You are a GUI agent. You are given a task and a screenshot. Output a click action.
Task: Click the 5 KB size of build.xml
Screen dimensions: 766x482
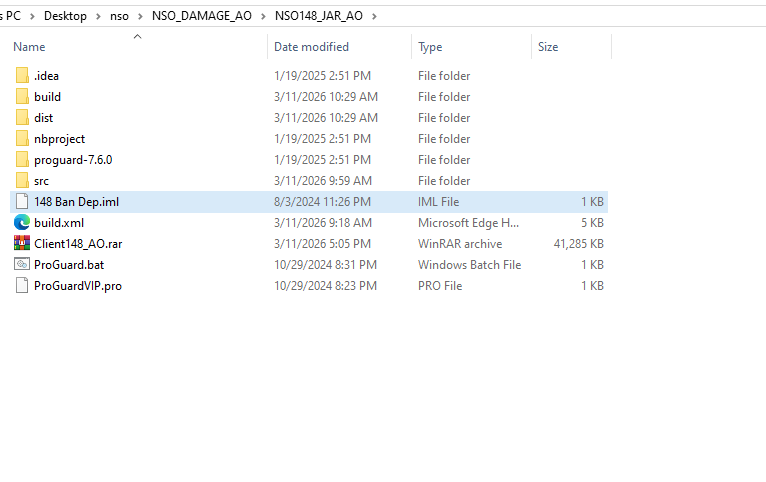[x=592, y=223]
